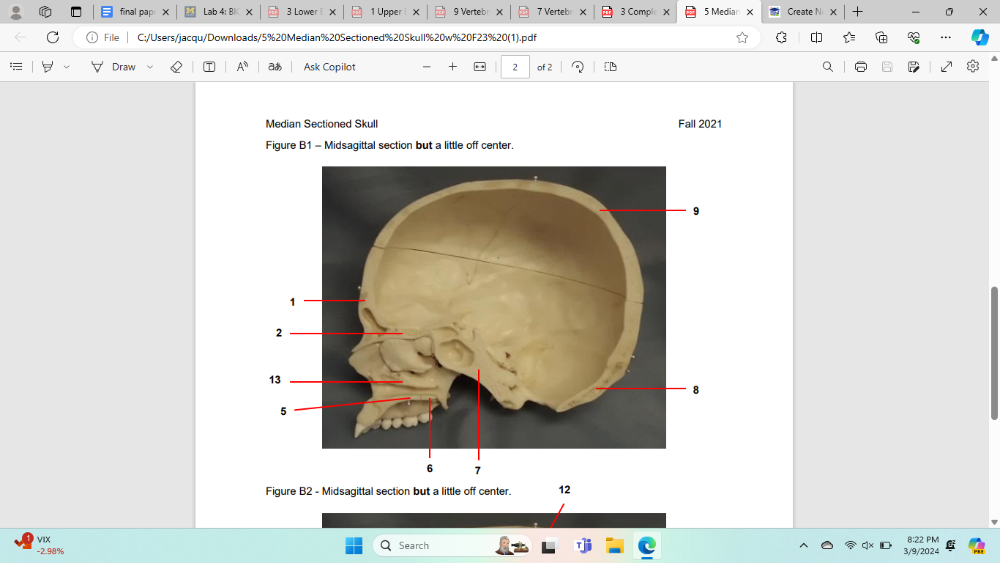Viewport: 1000px width, 563px height.
Task: Click the Ask Copilot button
Action: pos(329,67)
